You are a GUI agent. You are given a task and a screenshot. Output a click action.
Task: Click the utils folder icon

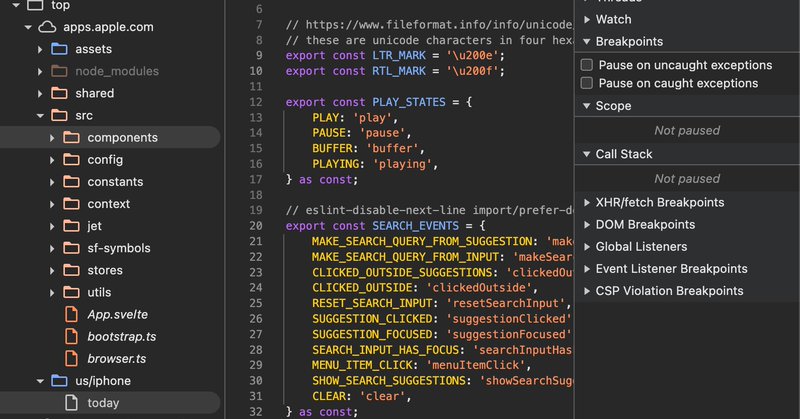[x=71, y=292]
